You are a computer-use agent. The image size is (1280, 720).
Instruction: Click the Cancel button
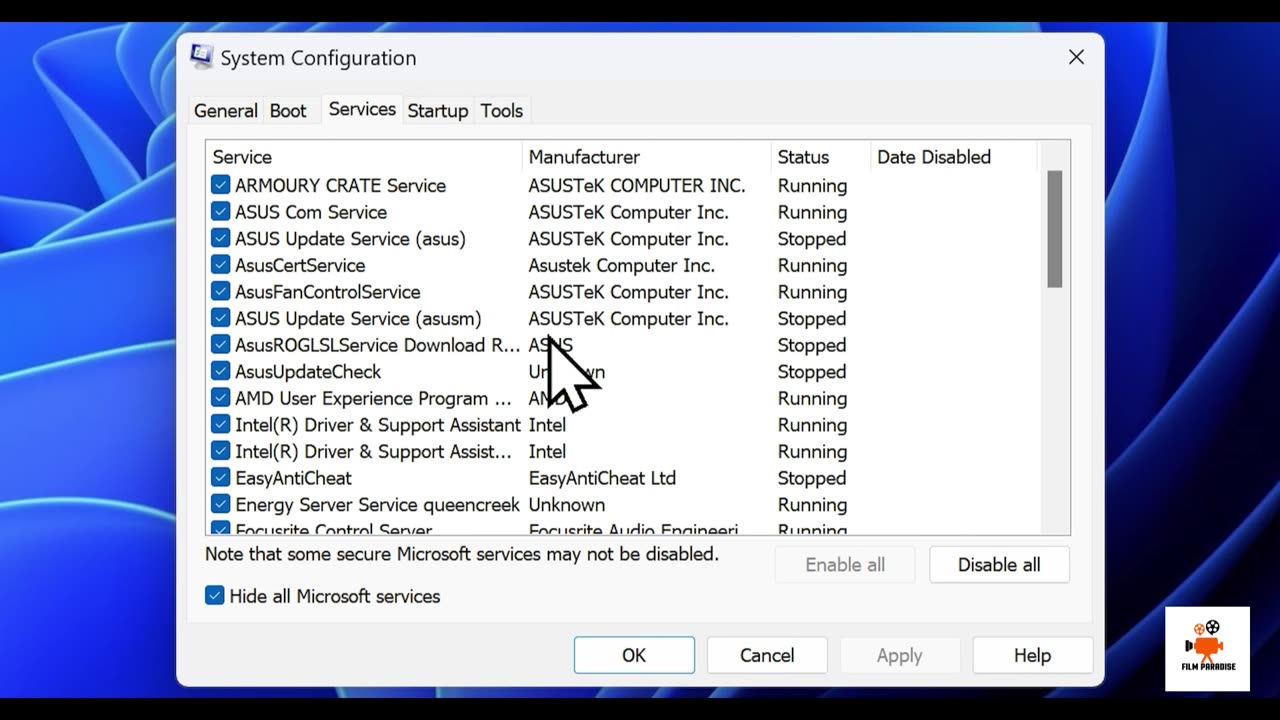pyautogui.click(x=767, y=655)
